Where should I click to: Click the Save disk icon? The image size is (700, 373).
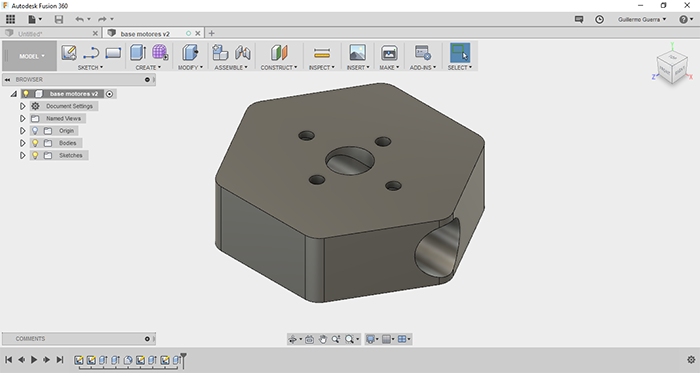click(x=59, y=19)
